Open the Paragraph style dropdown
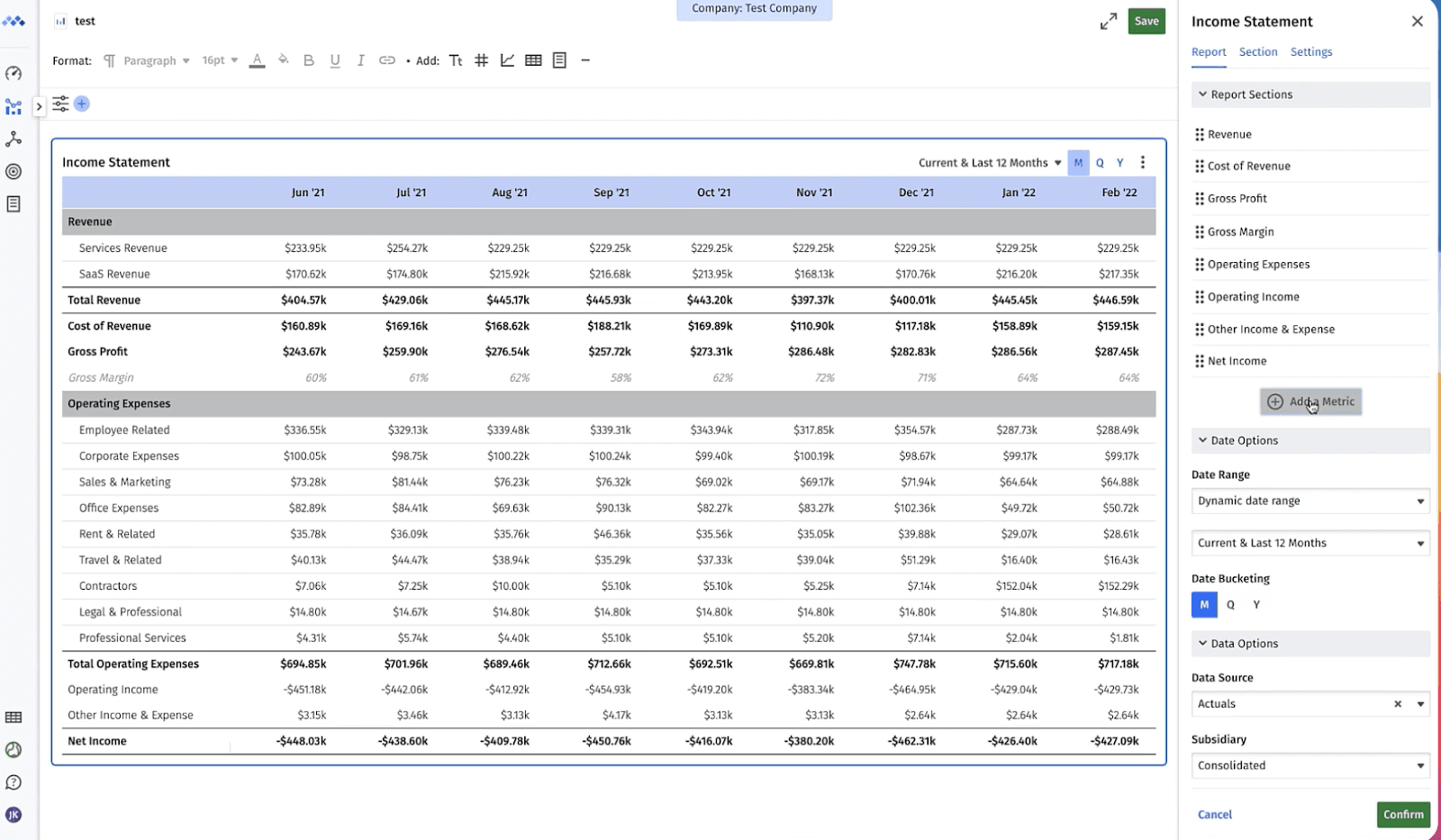 157,60
